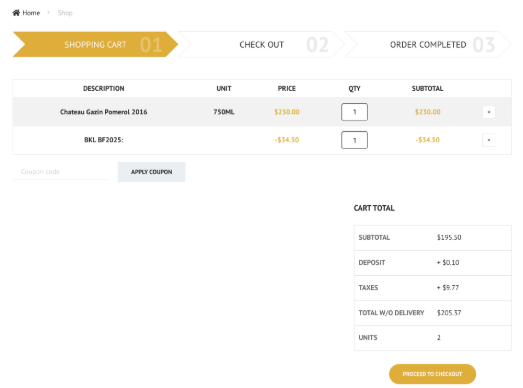Click the $205.37 total without delivery value
Screen dimensions: 523x388
pos(449,313)
